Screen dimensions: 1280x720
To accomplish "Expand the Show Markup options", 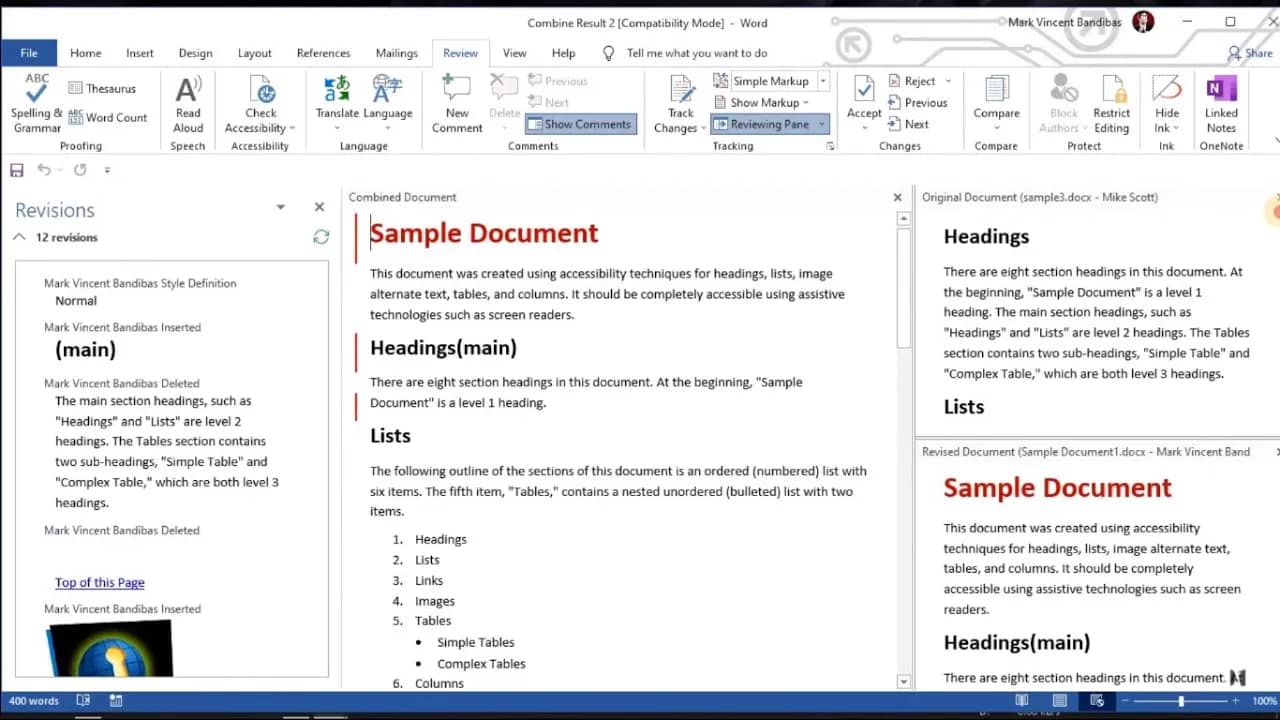I will click(x=763, y=102).
